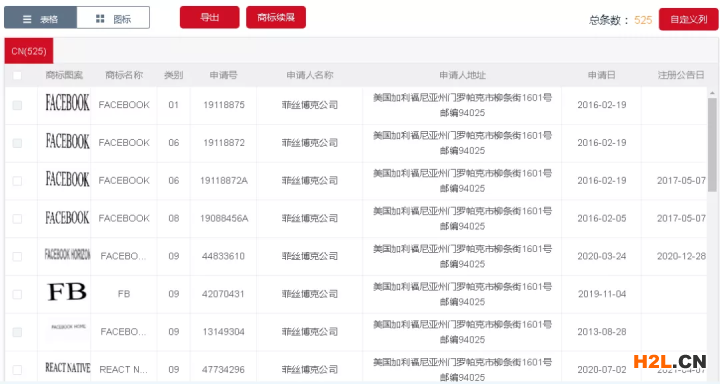Viewport: 720px width, 384px height.
Task: Click the 导出 export button
Action: 209,17
